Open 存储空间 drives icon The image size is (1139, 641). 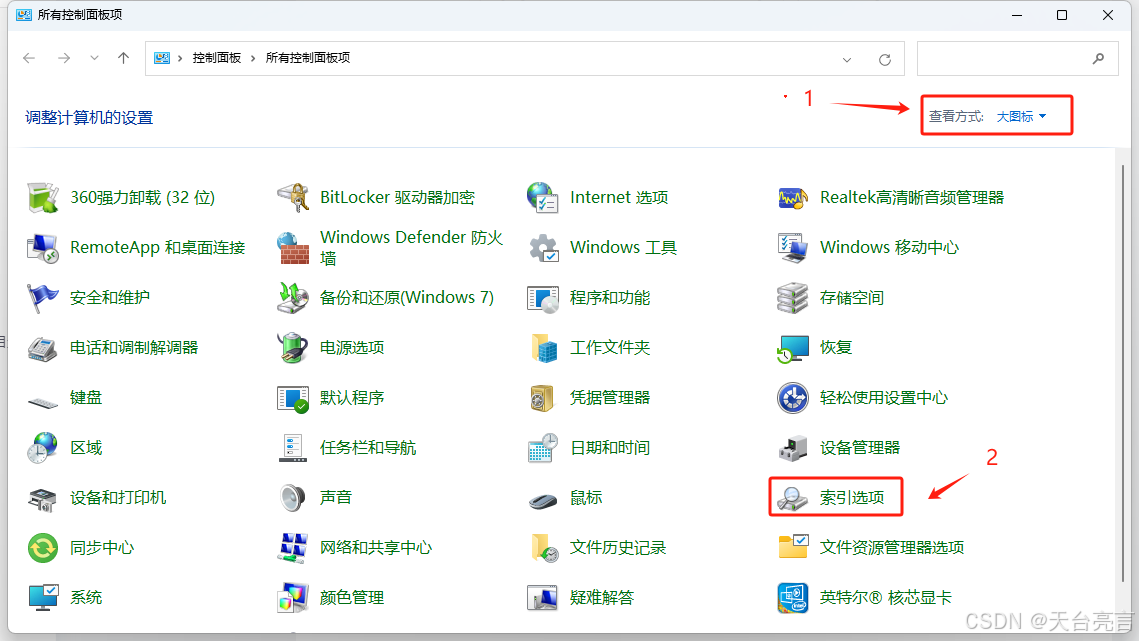793,298
